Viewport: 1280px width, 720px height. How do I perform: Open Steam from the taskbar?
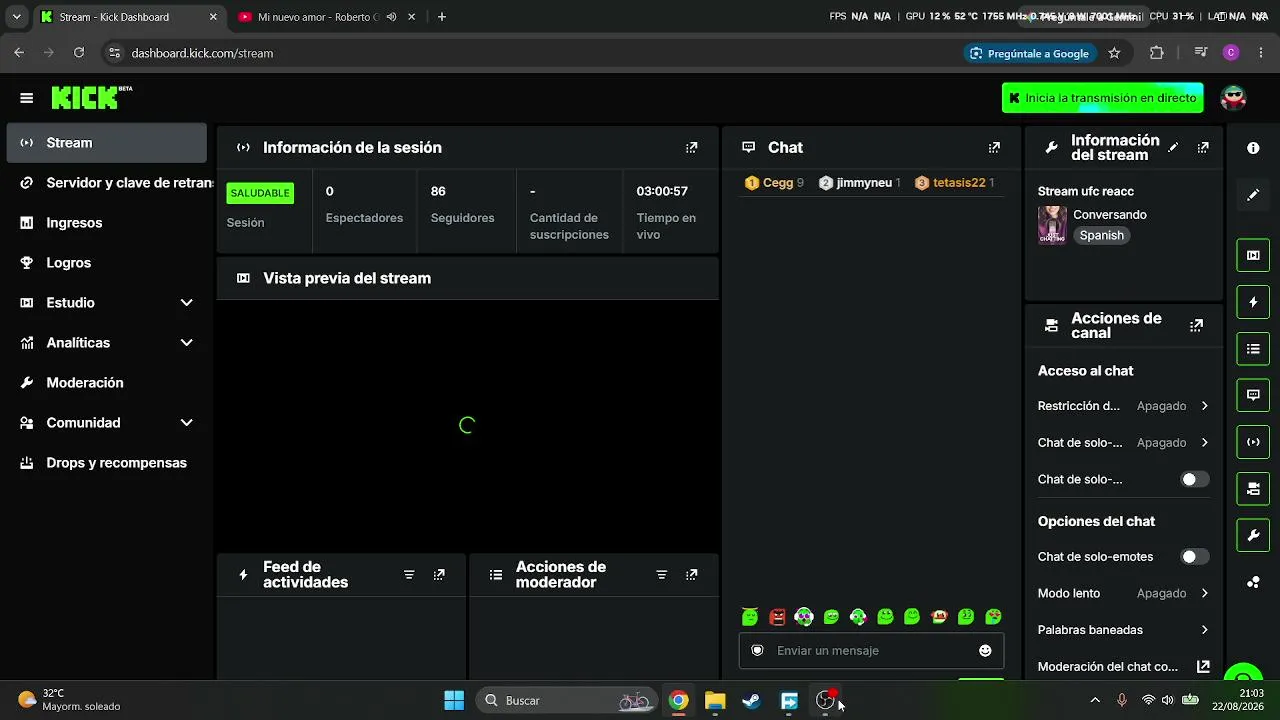[751, 701]
